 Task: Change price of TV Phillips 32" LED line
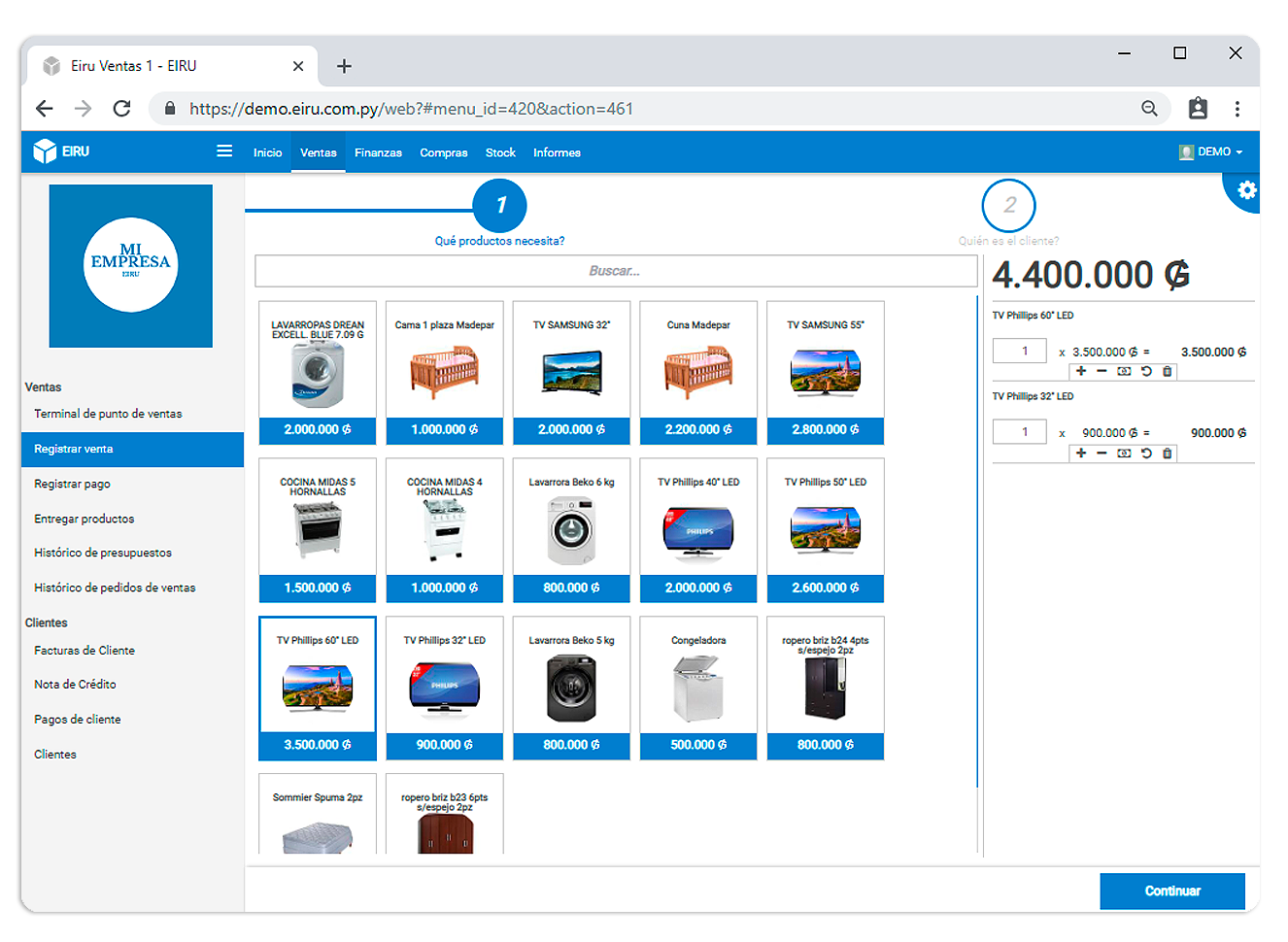(1124, 453)
